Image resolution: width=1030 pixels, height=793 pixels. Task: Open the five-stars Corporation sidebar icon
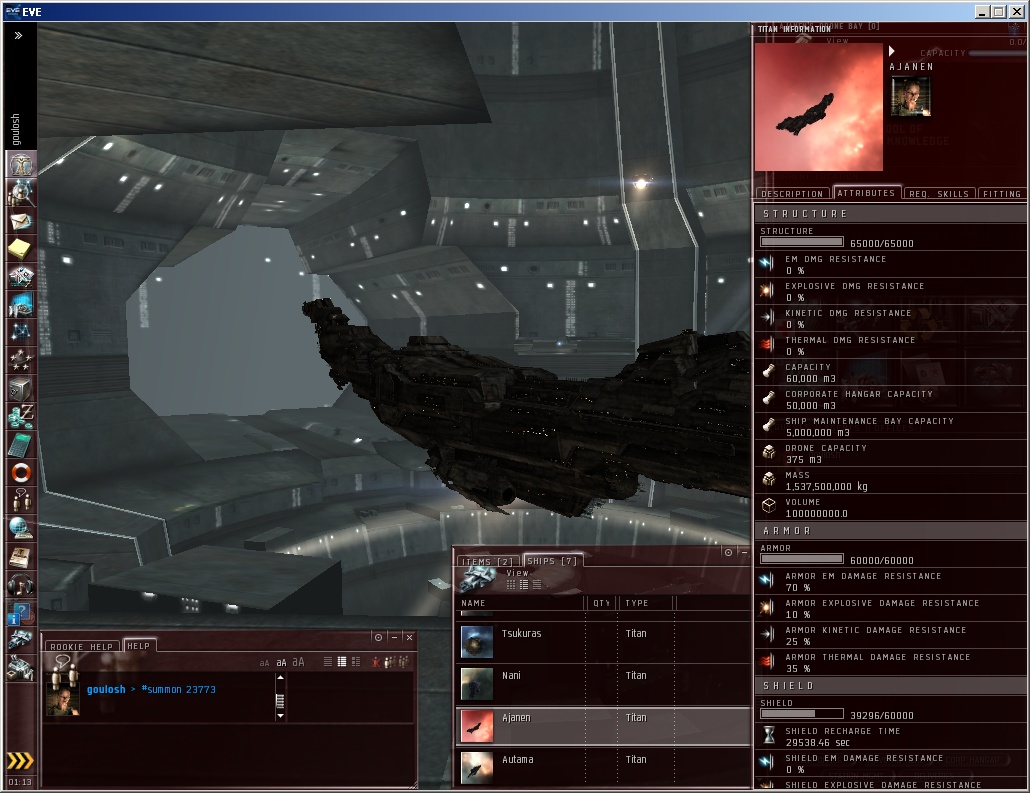tap(20, 360)
